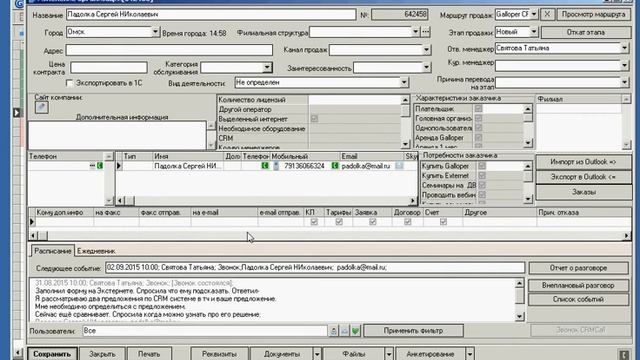Click the Сохранить button

click(52, 354)
